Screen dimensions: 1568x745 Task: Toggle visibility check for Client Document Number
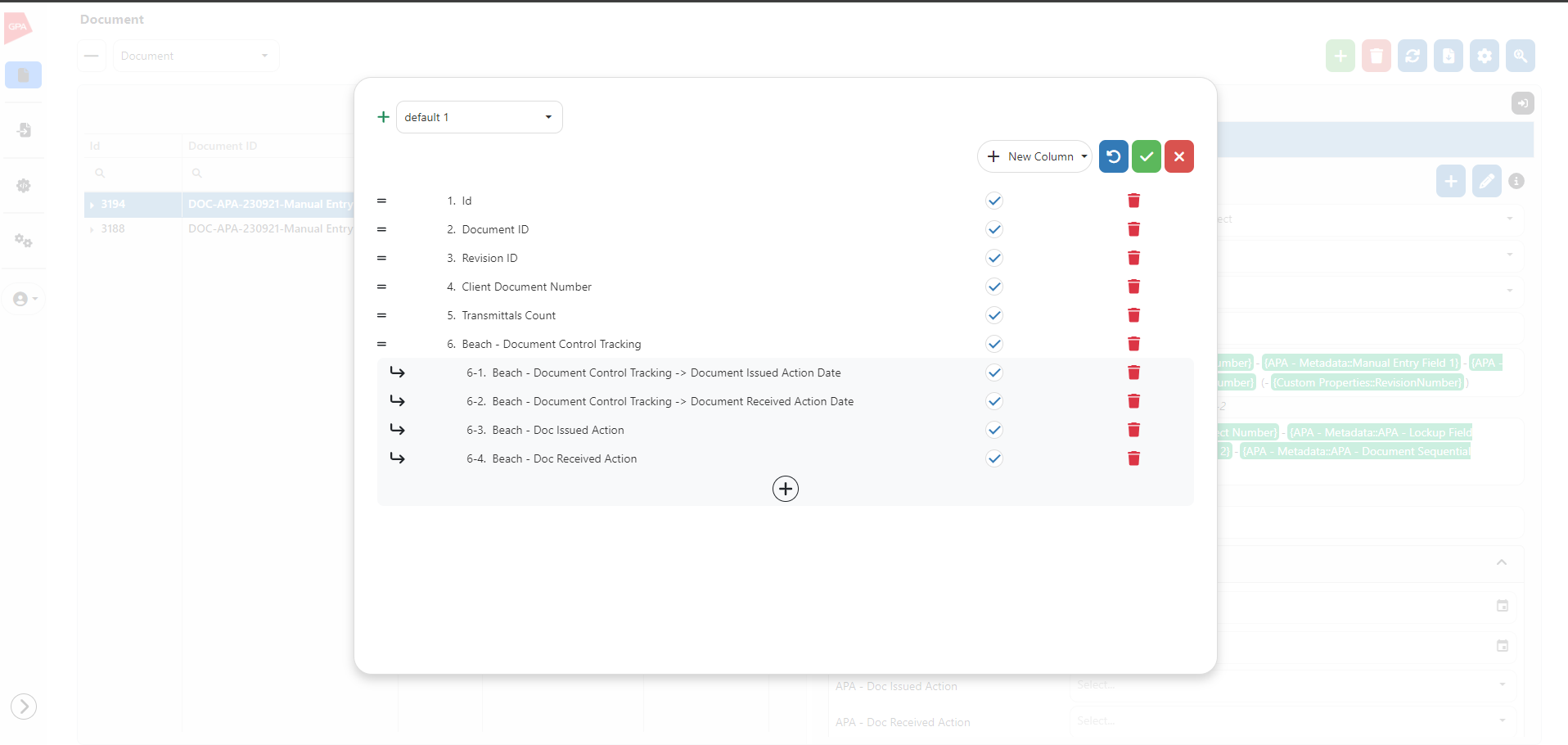pyautogui.click(x=994, y=287)
